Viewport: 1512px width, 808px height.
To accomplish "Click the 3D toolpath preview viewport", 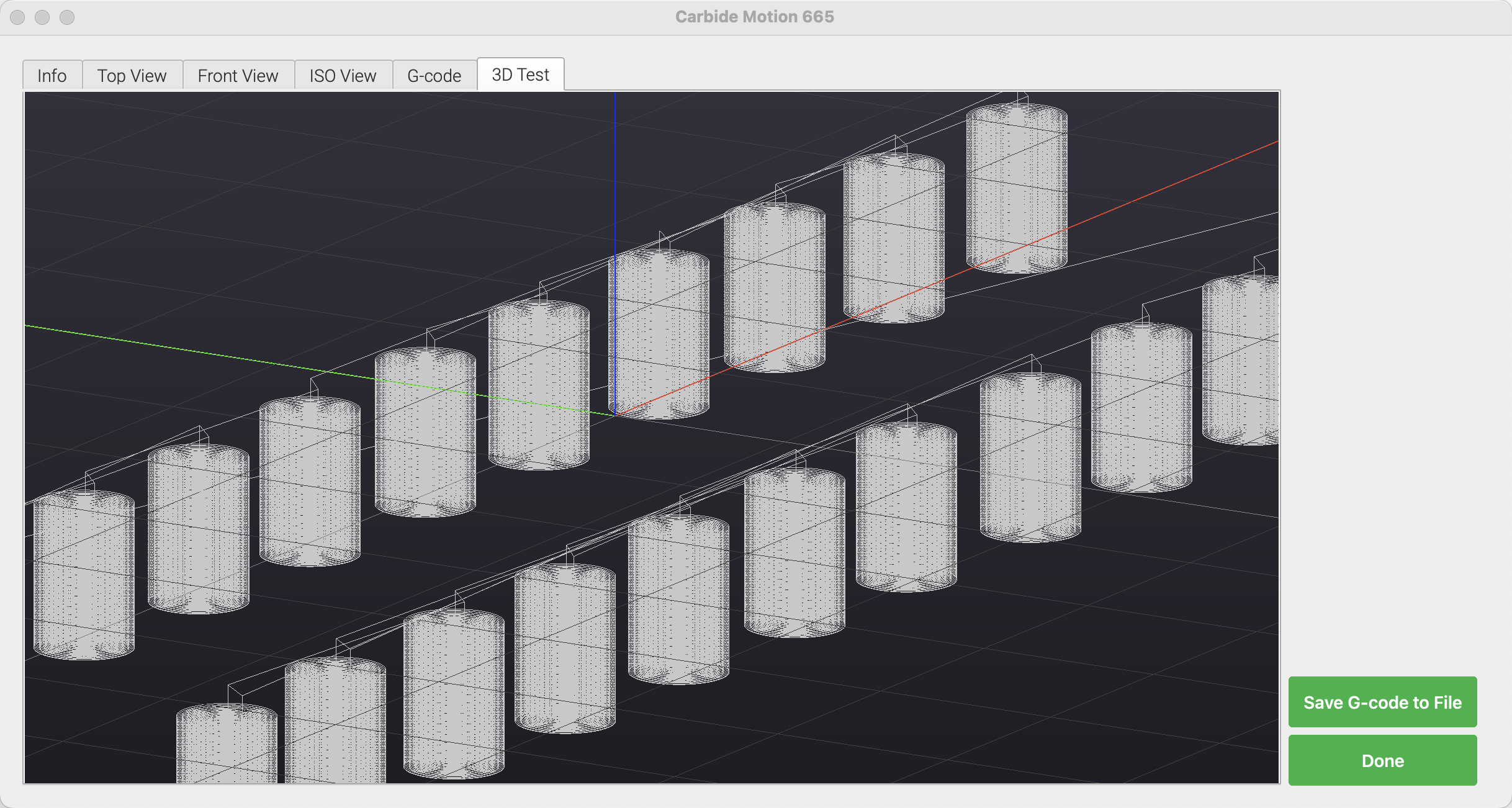I will 652,438.
